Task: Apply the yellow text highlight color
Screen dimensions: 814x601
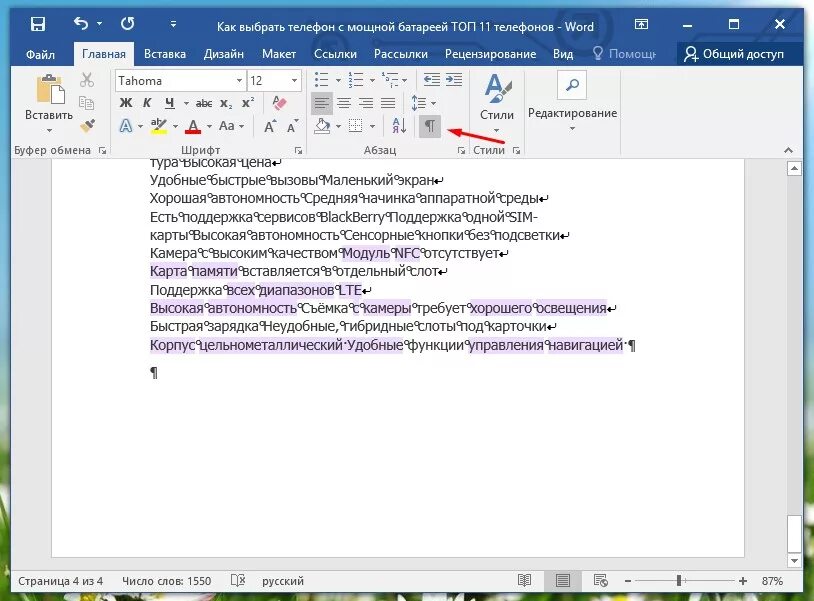Action: pos(158,126)
